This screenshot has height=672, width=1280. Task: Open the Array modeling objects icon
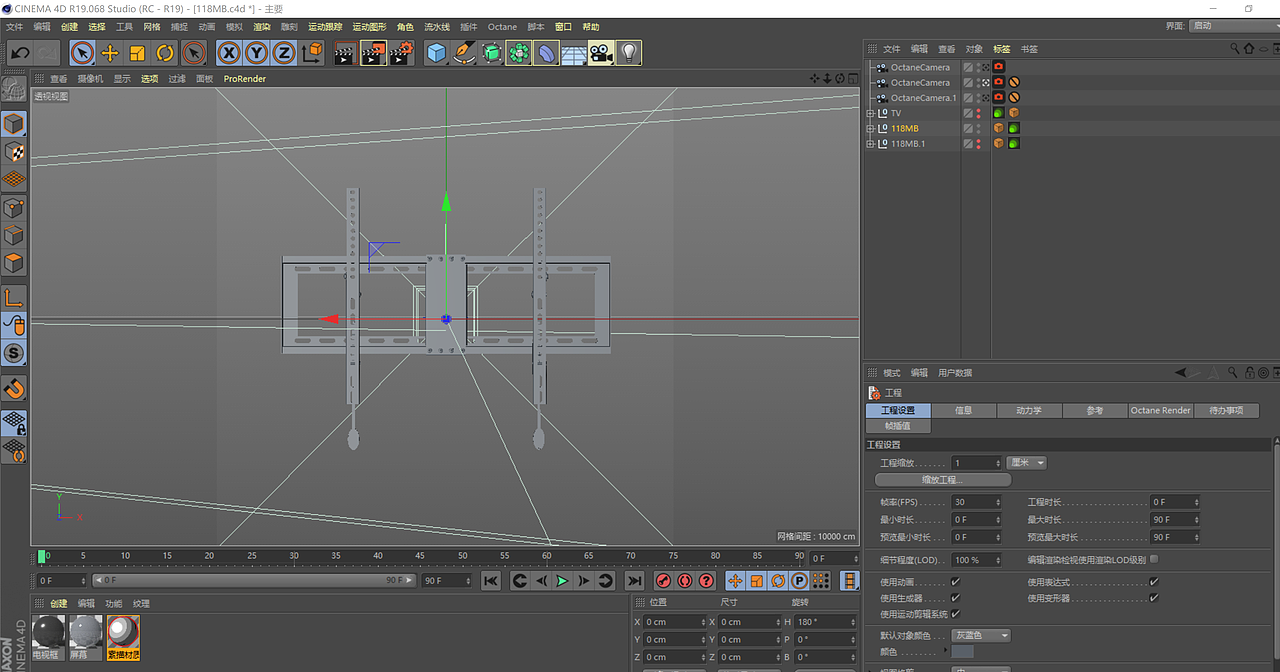pos(518,53)
